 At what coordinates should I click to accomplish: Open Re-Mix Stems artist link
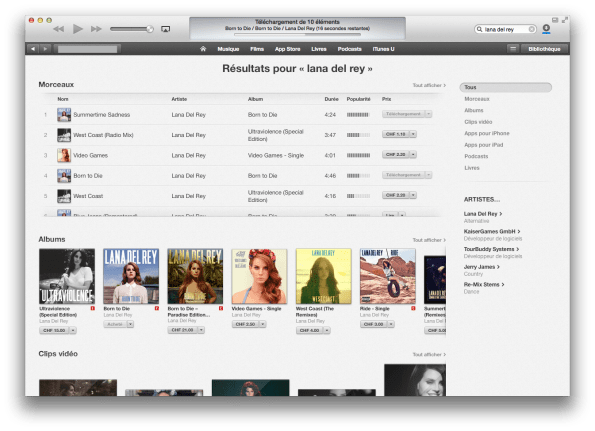coord(484,285)
